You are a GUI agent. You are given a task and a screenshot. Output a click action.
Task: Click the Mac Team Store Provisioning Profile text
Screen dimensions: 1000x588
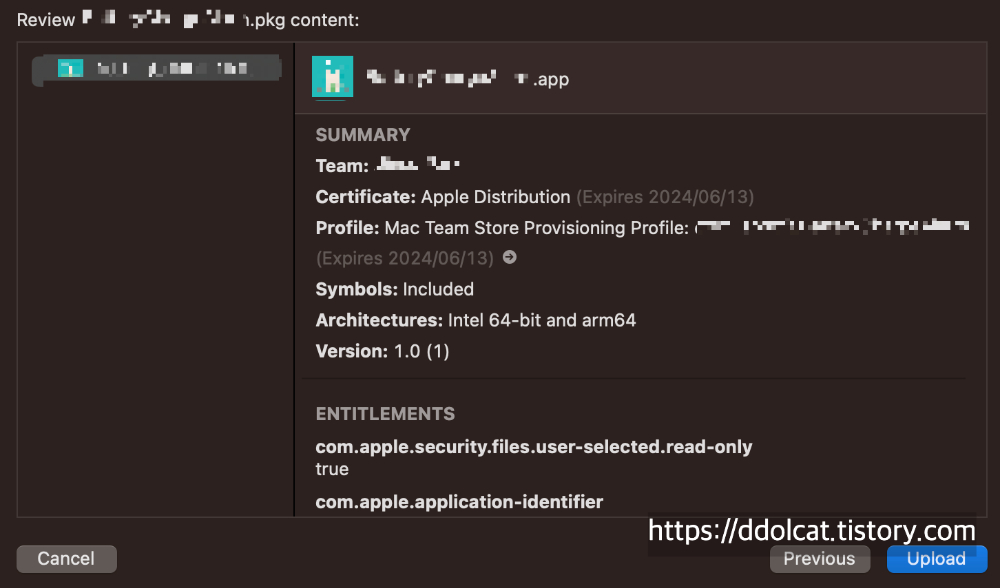point(536,228)
